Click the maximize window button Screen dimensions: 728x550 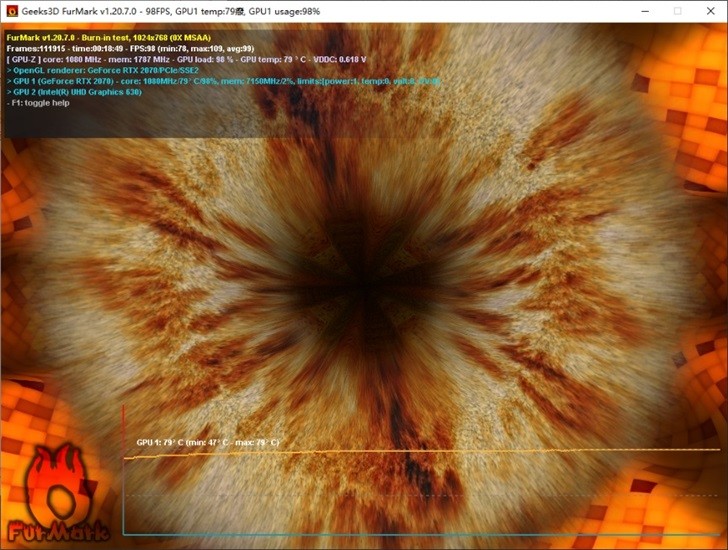pos(677,11)
